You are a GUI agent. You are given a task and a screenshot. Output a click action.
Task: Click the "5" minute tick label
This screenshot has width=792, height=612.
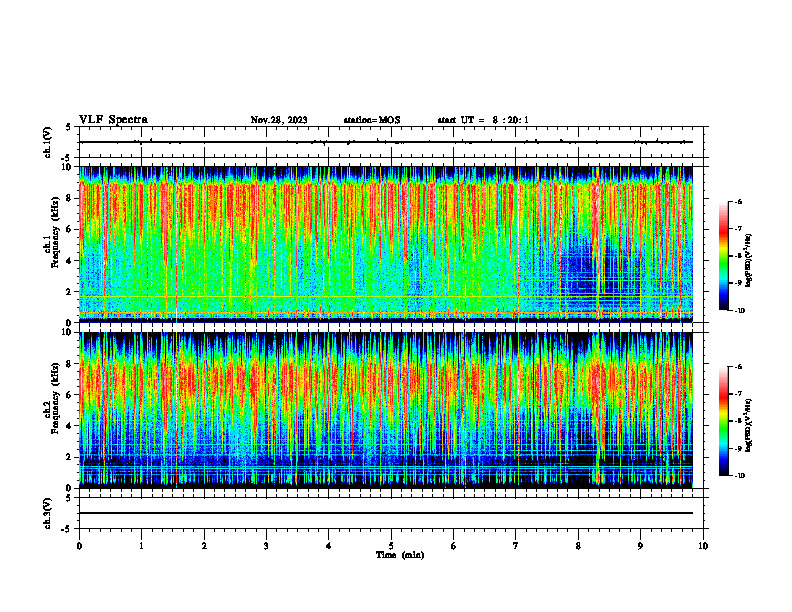pos(391,546)
